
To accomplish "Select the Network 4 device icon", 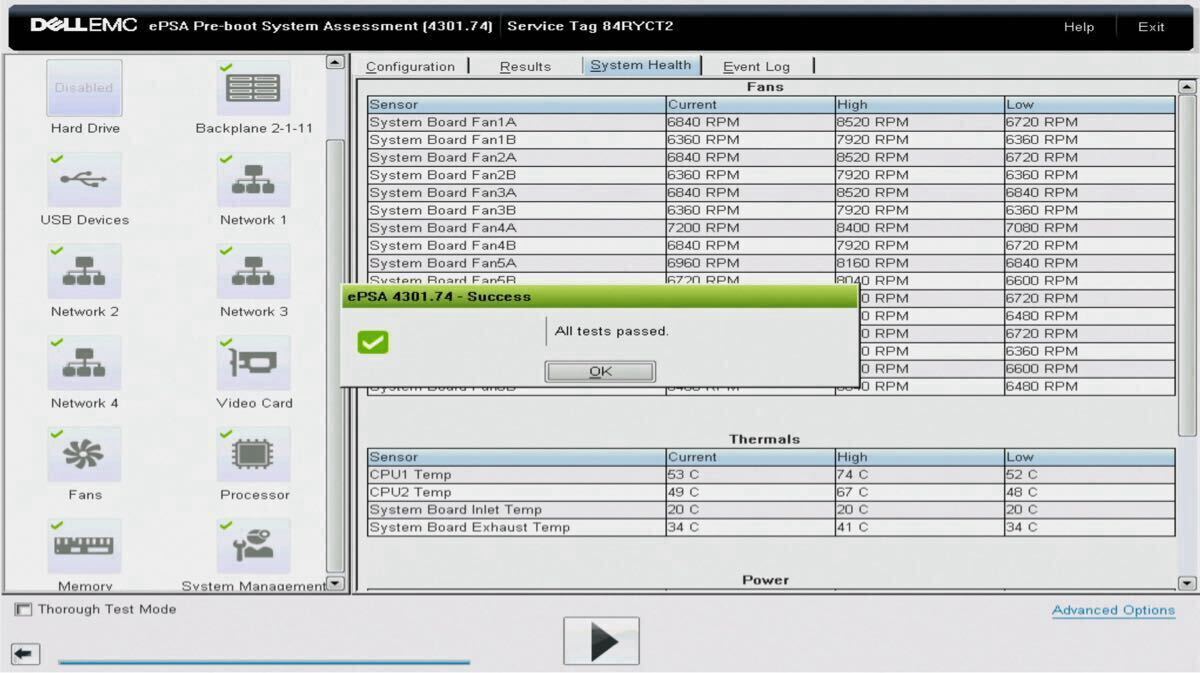I will click(85, 363).
